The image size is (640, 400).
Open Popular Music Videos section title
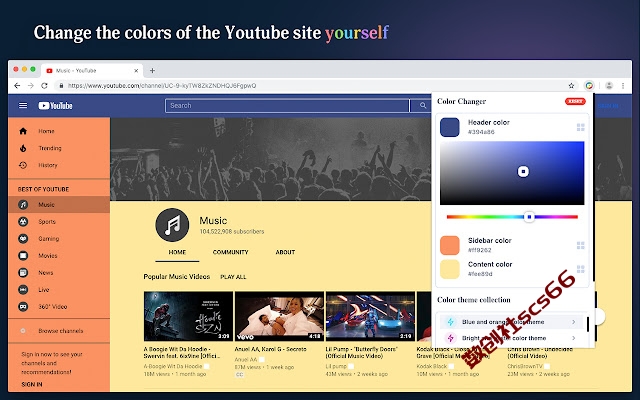point(176,277)
